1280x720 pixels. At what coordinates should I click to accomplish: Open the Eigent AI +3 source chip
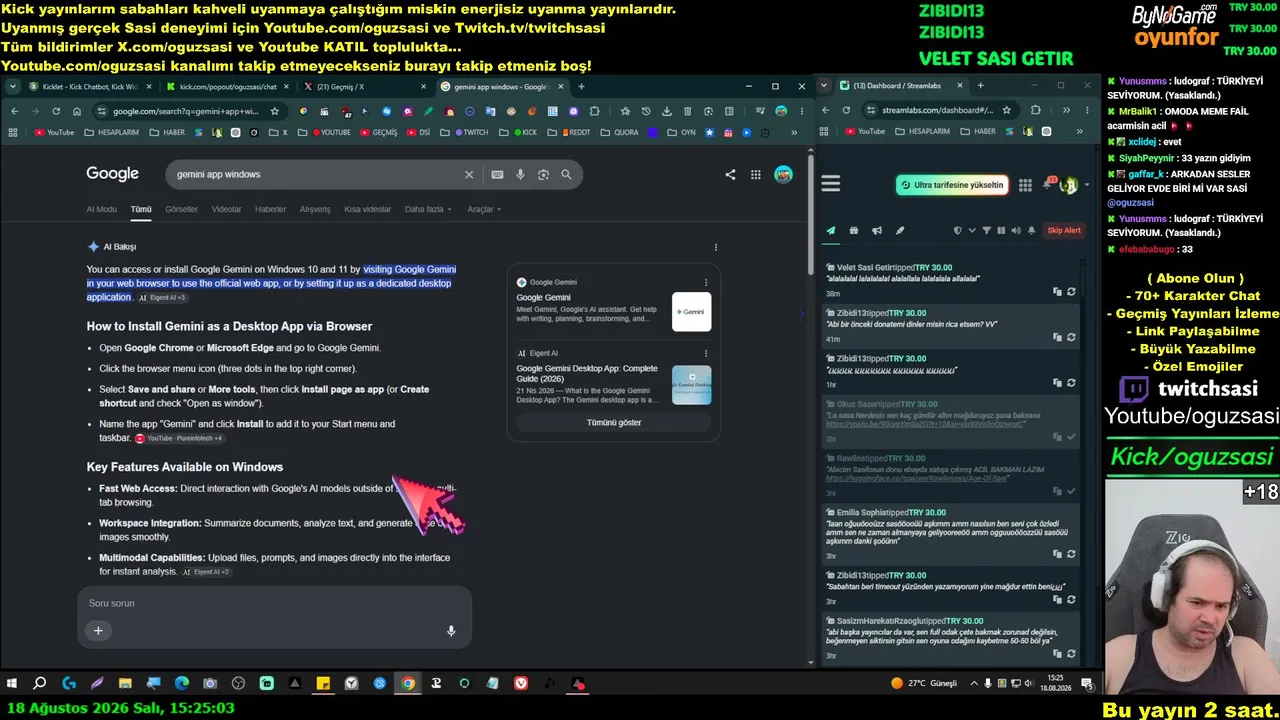162,298
